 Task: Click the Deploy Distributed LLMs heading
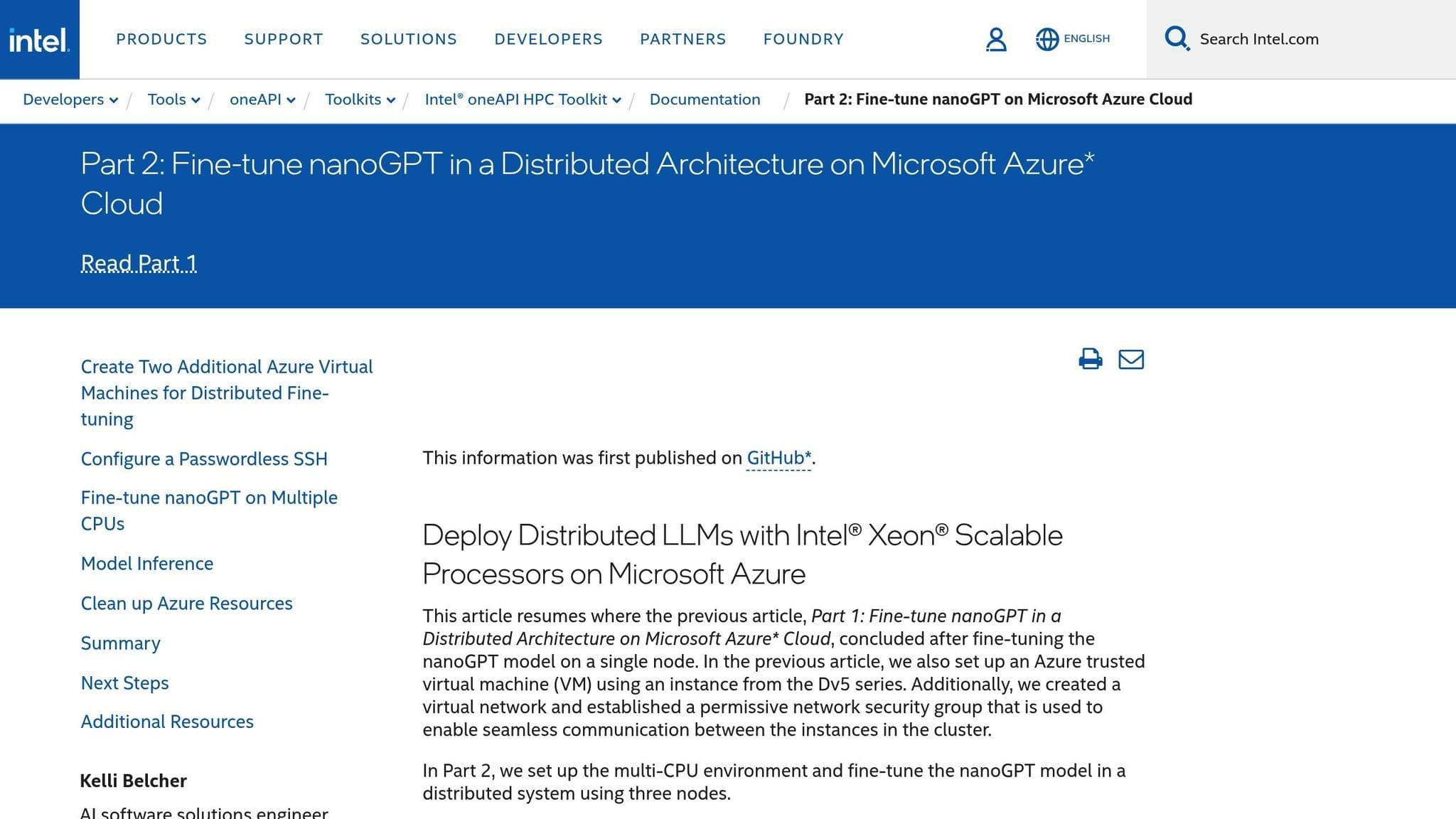click(x=742, y=555)
